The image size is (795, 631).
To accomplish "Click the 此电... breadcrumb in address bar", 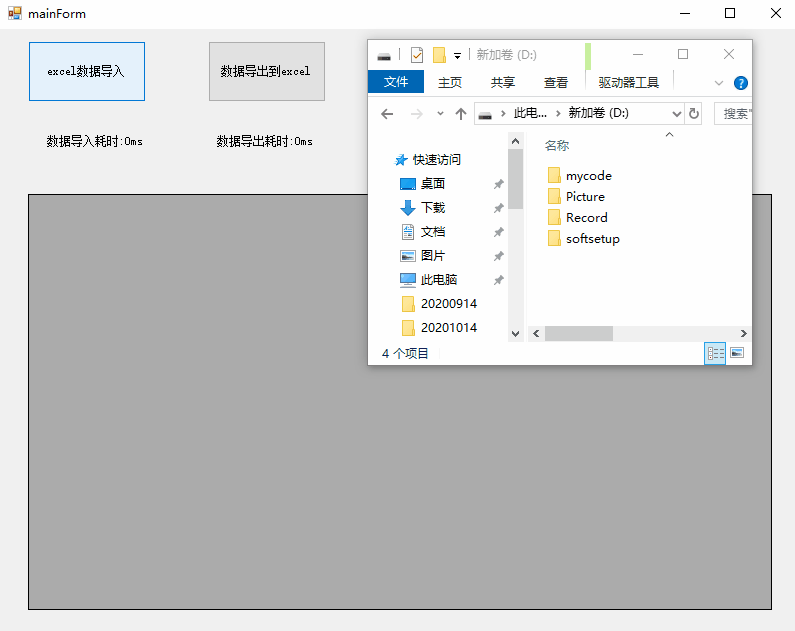I will pyautogui.click(x=530, y=113).
